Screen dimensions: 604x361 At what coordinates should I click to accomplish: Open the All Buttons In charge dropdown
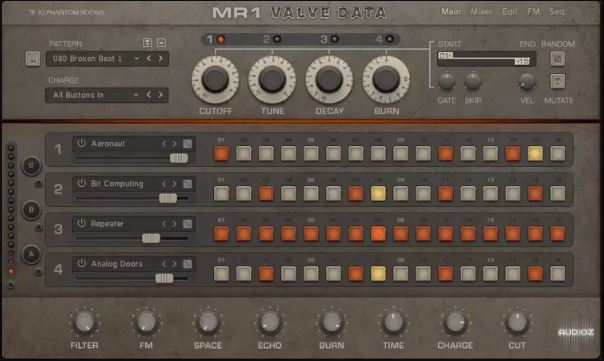(x=107, y=95)
